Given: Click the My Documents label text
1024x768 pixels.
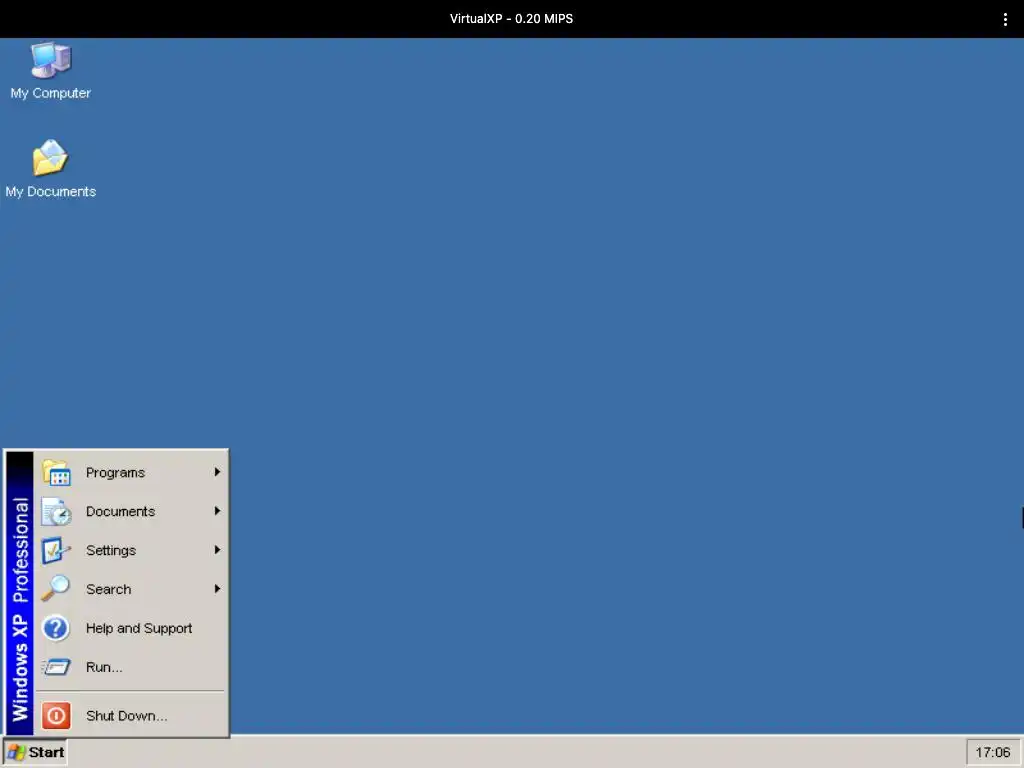Looking at the screenshot, I should pyautogui.click(x=50, y=191).
